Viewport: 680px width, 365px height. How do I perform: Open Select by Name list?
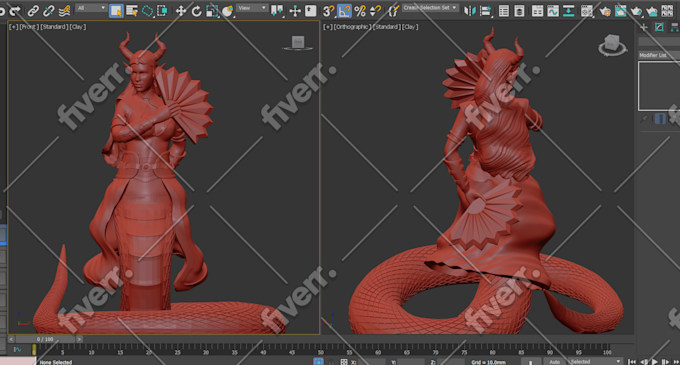(132, 11)
